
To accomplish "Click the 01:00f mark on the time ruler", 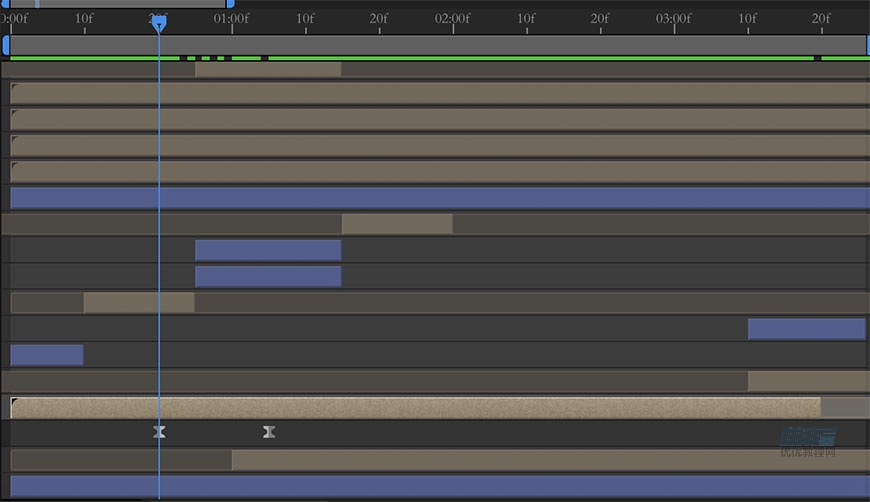I will click(x=232, y=20).
